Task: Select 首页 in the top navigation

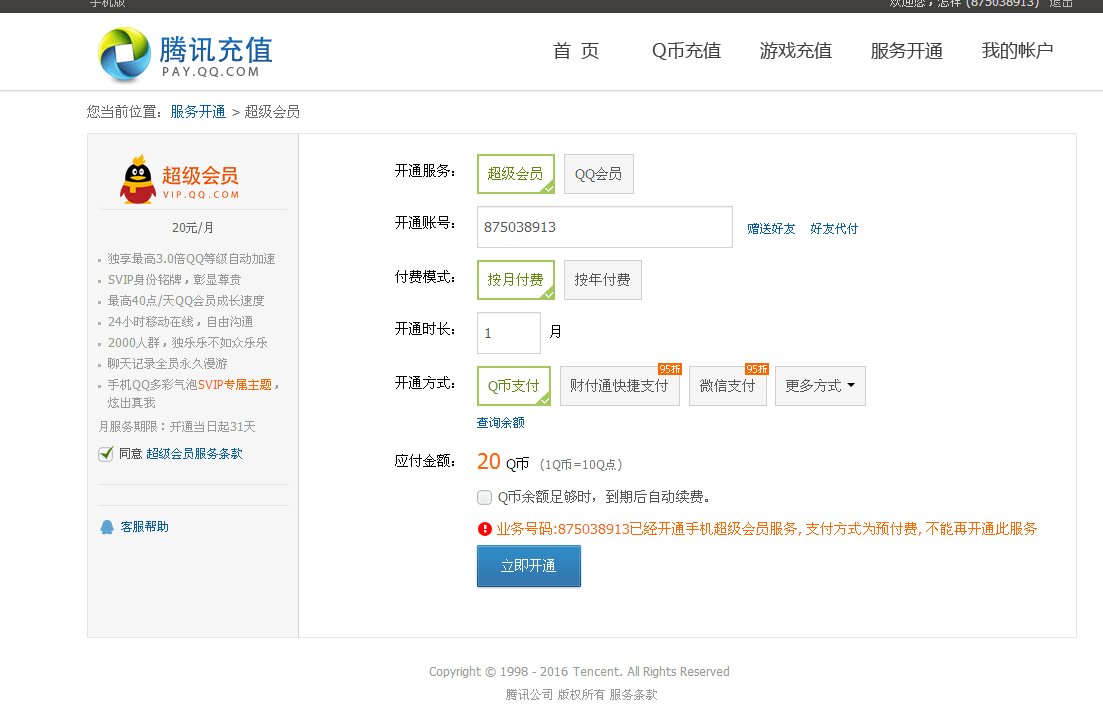Action: pos(575,51)
